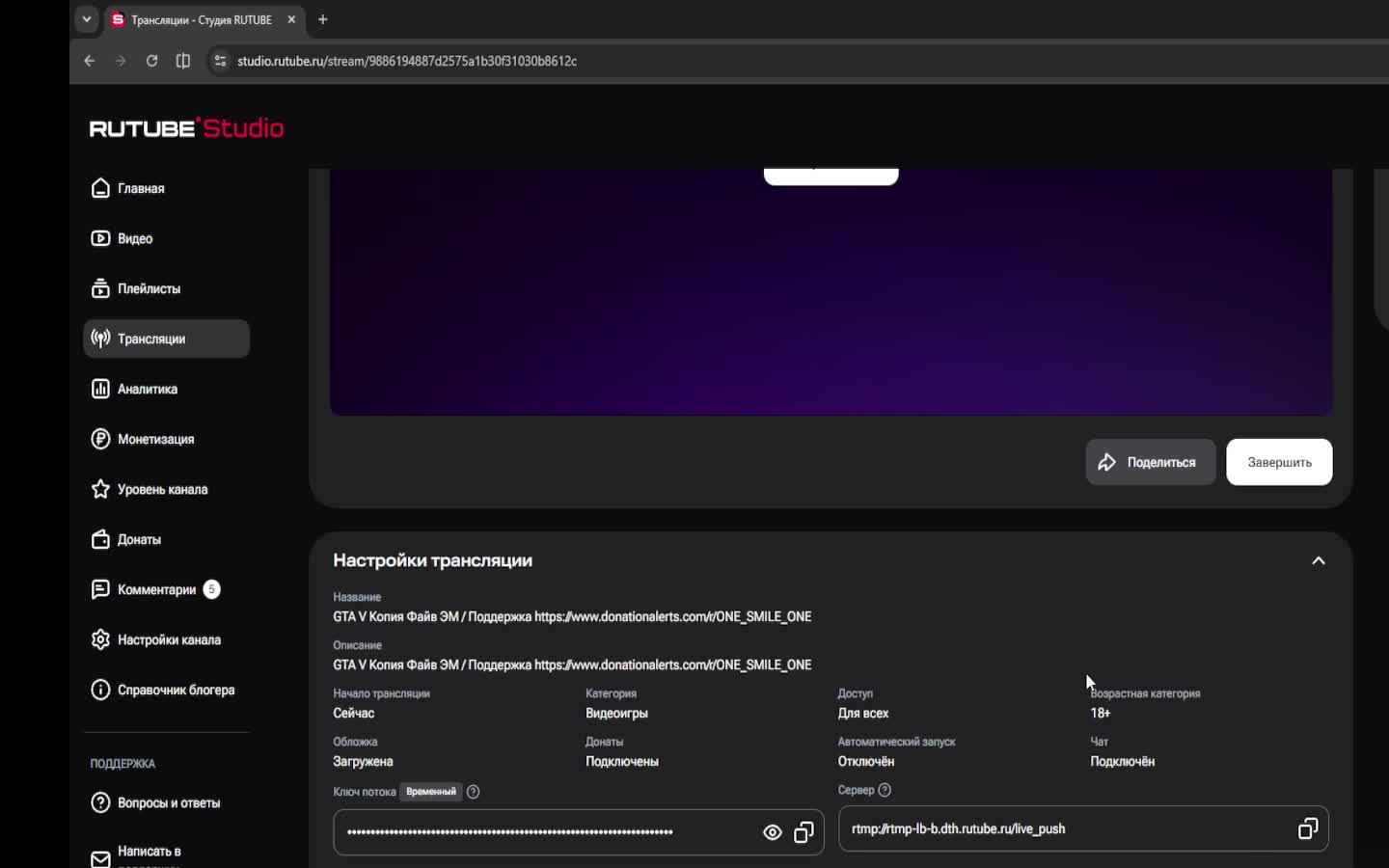Click the help icon next to Сервер

tap(885, 790)
